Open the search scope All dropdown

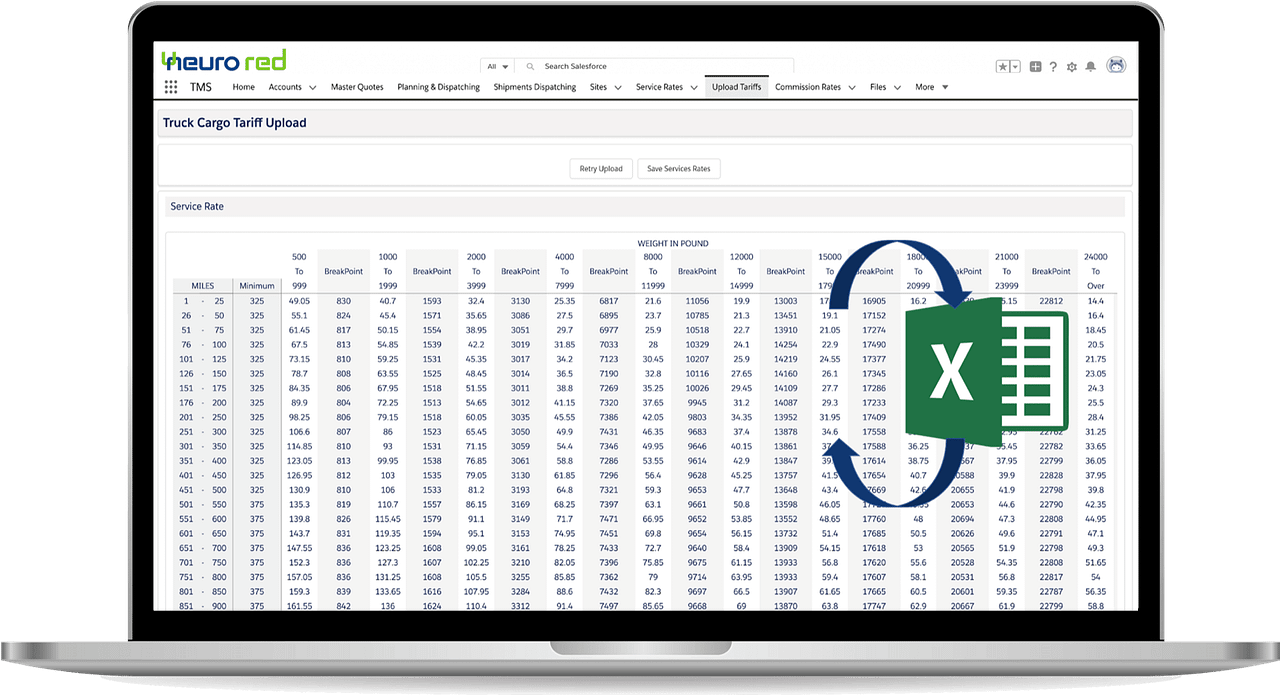coord(497,66)
